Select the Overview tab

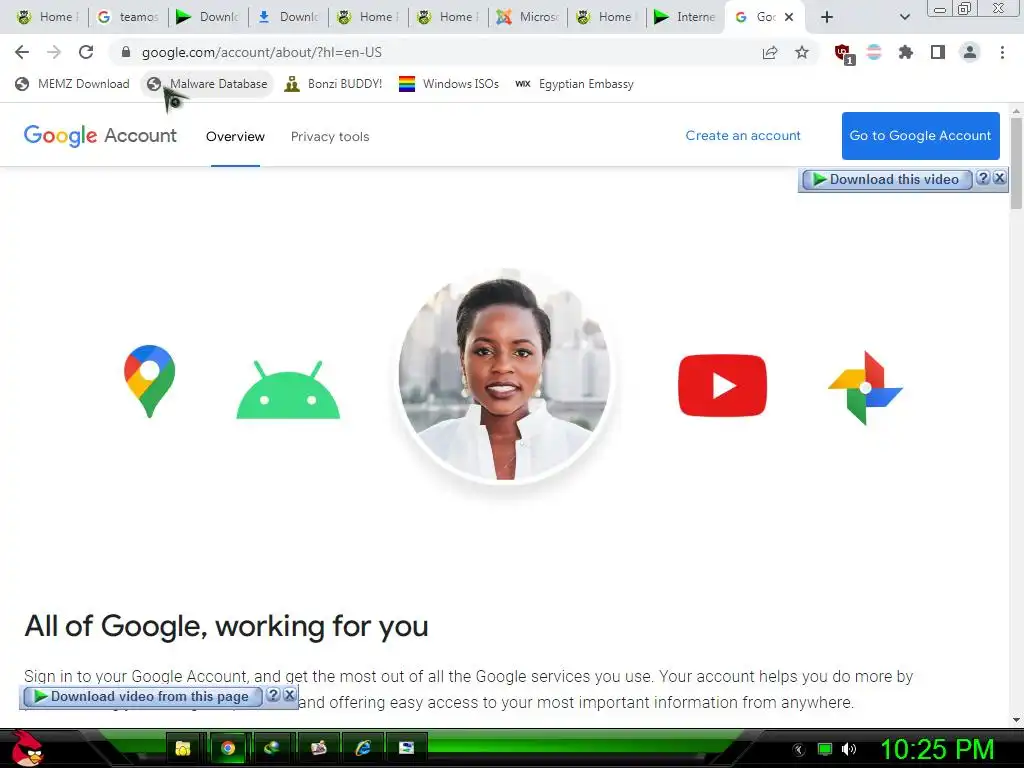click(235, 136)
